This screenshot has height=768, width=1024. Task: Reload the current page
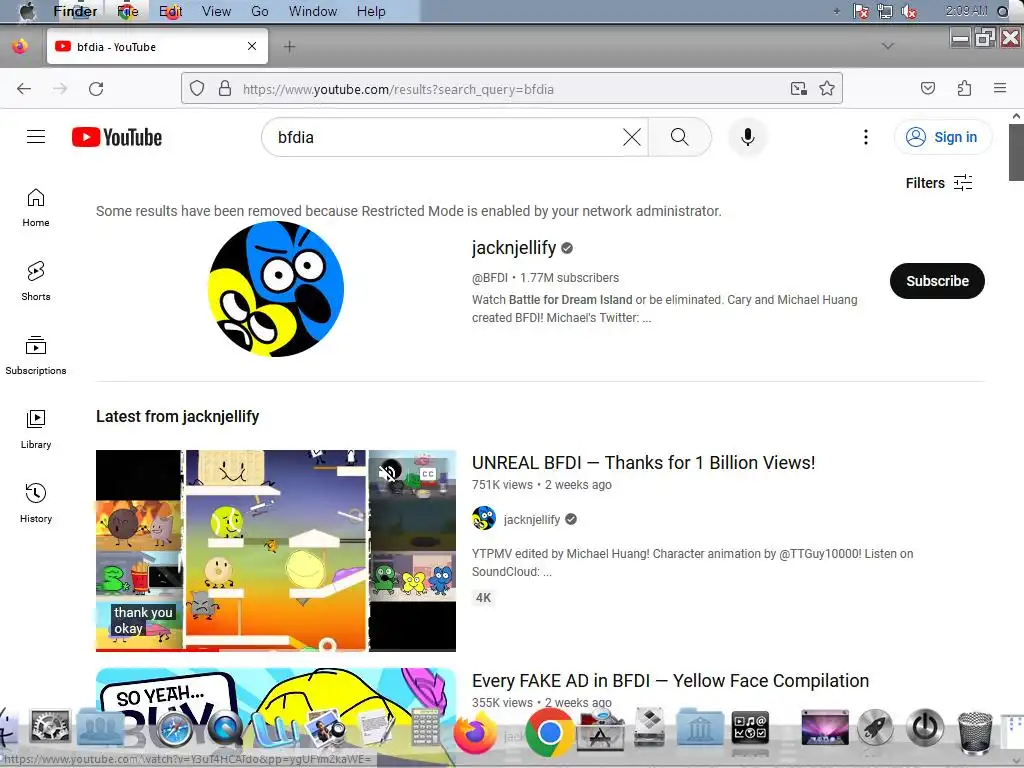pos(96,89)
